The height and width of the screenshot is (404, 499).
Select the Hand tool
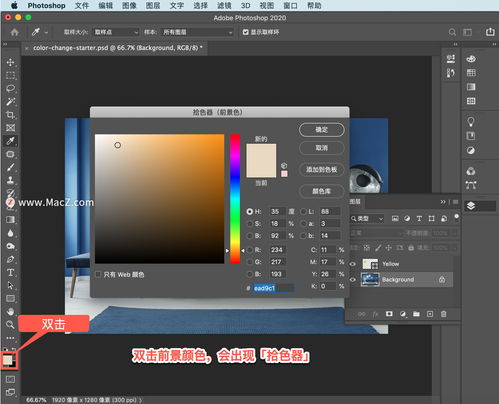(x=10, y=311)
